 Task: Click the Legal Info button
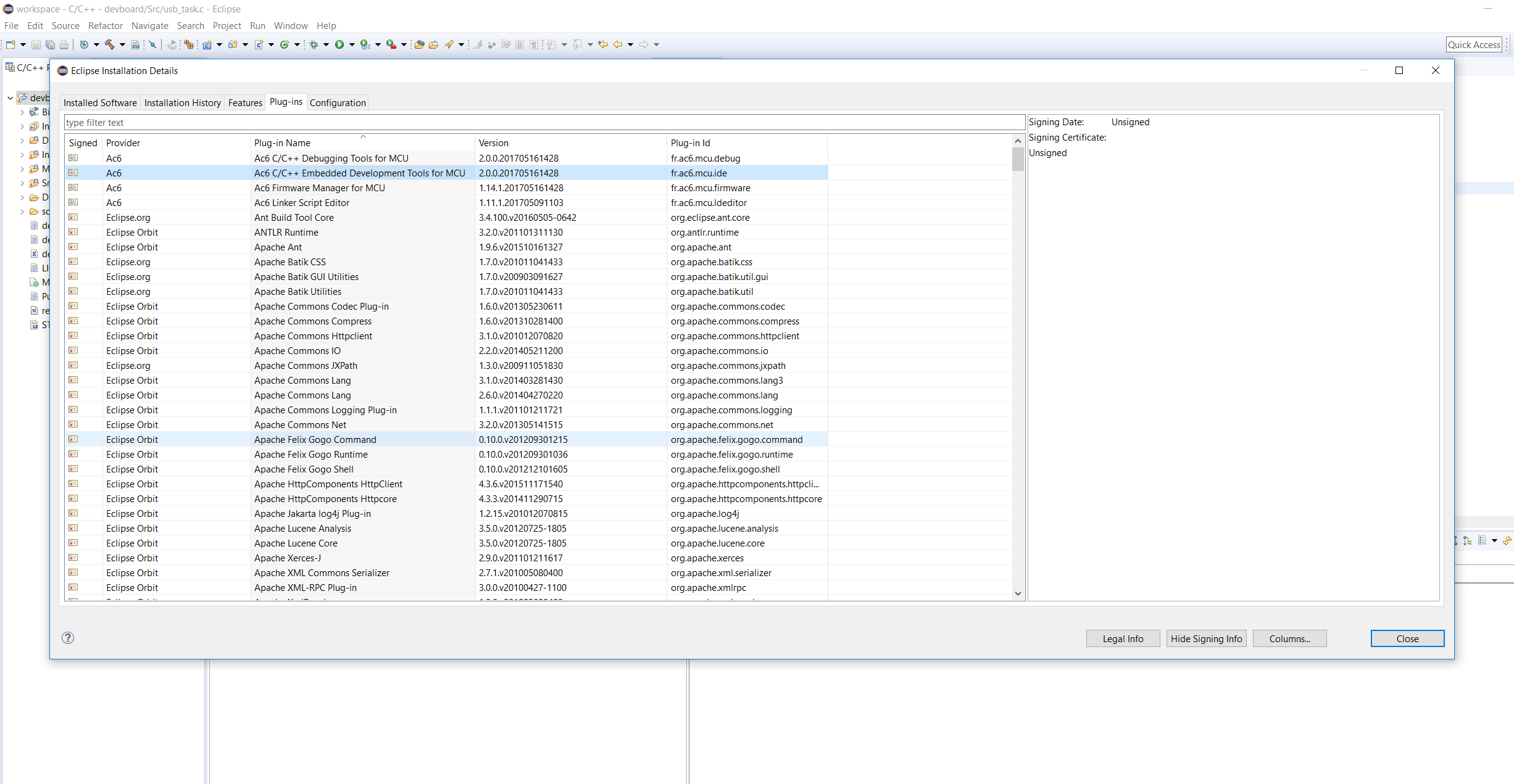(x=1123, y=639)
